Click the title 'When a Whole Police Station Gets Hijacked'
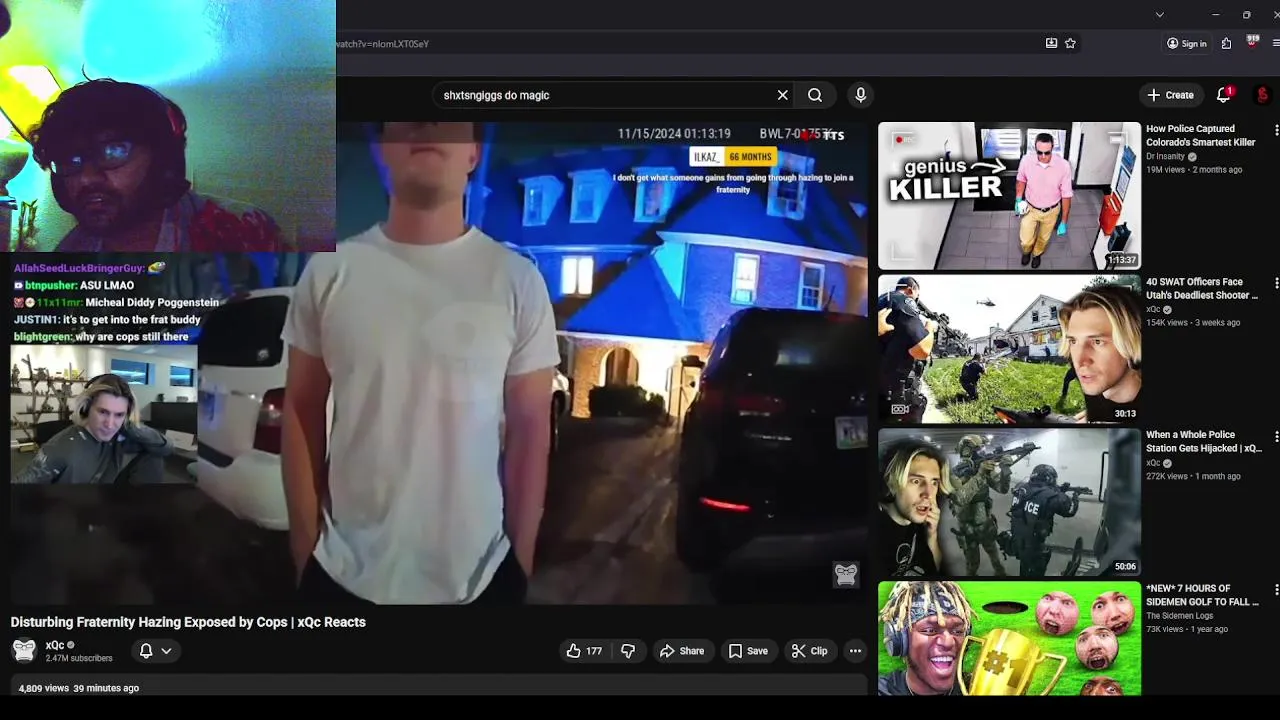 point(1204,442)
